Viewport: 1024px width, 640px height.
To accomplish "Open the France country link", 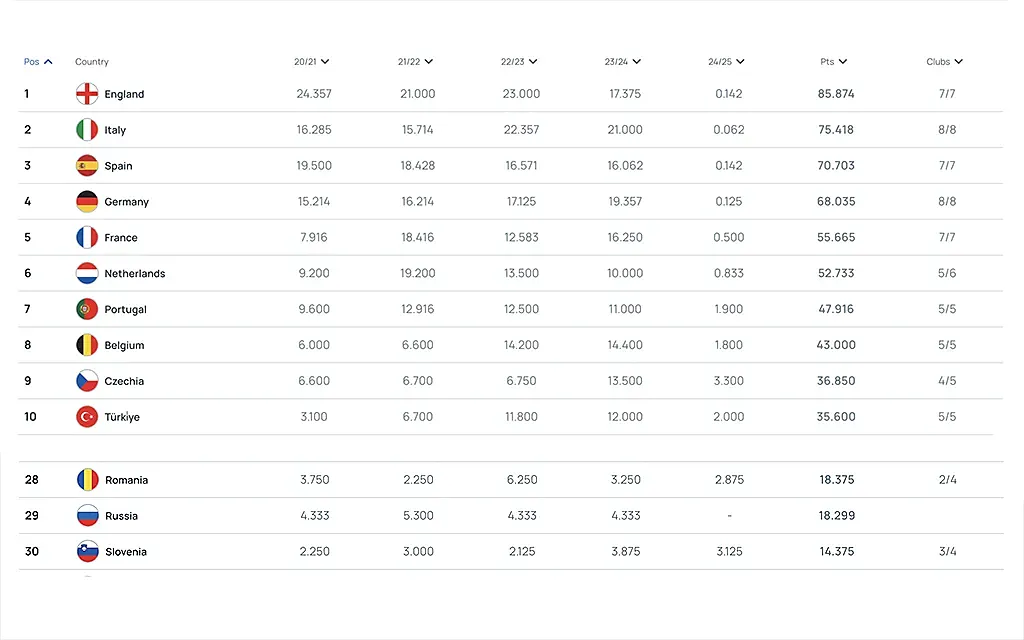I will pos(121,238).
